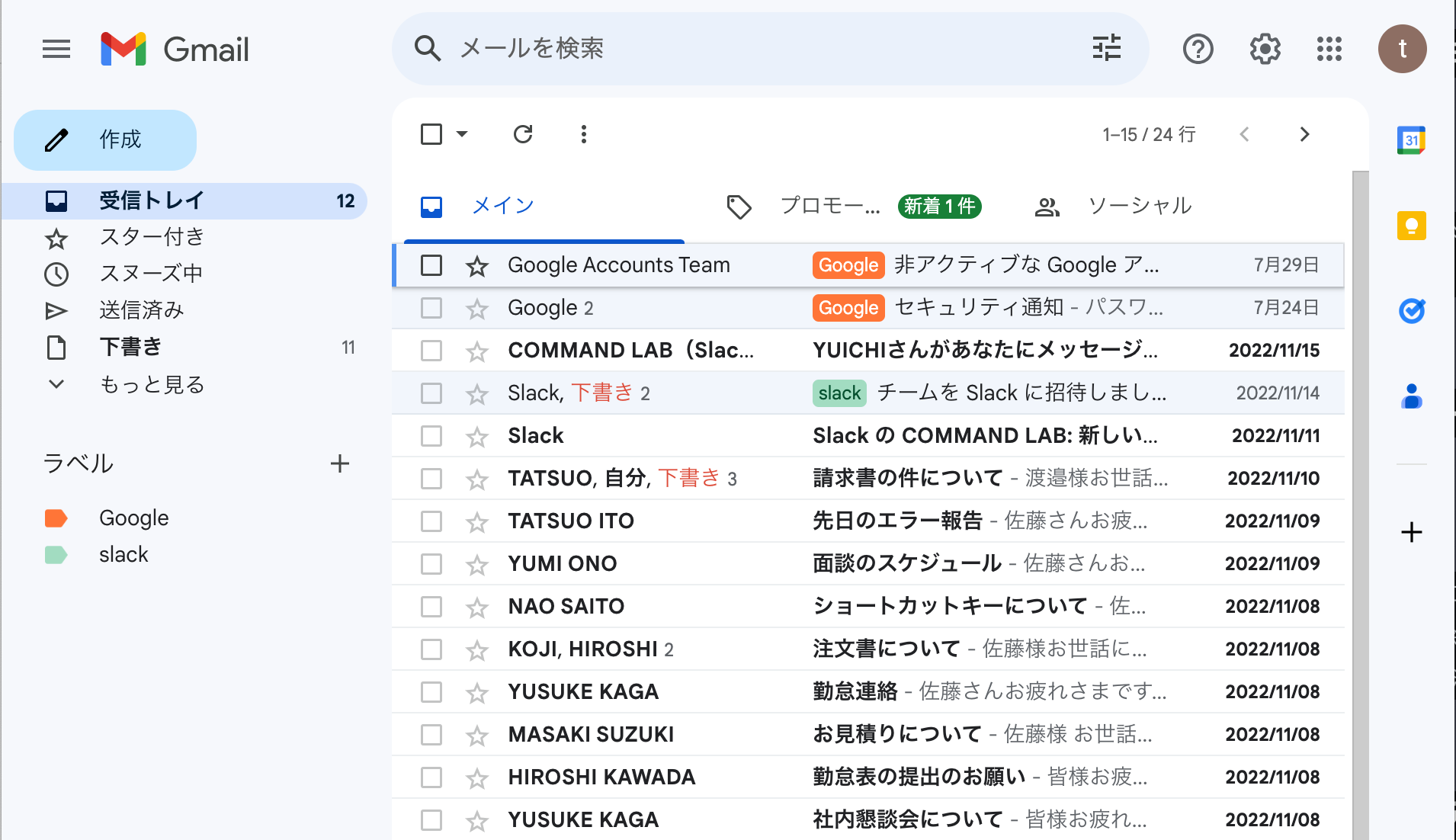
Task: Switch to the メイン tab
Action: pos(544,206)
